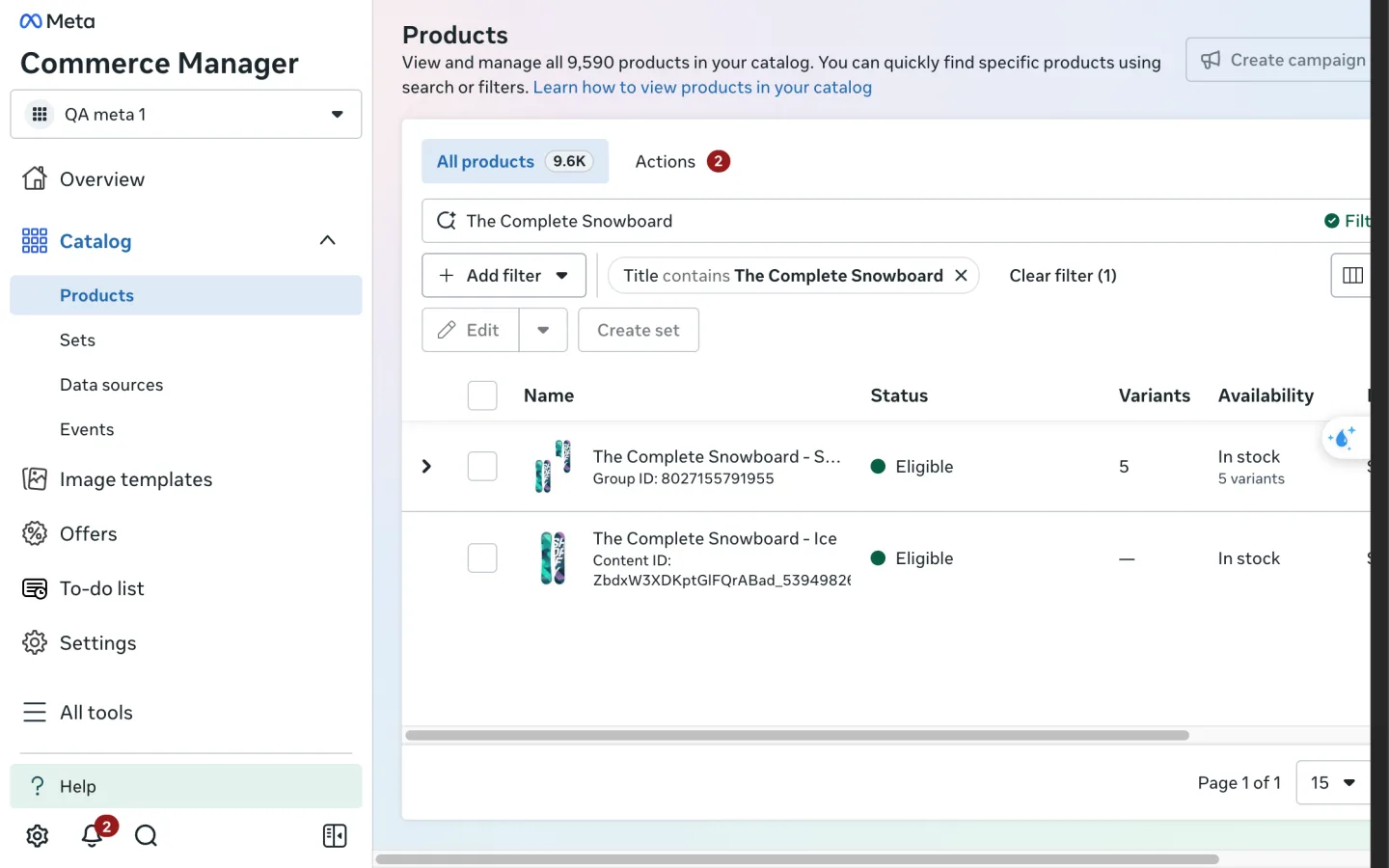Screen dimensions: 1389x868
Task: Toggle the column customization icon
Action: pos(1351,276)
